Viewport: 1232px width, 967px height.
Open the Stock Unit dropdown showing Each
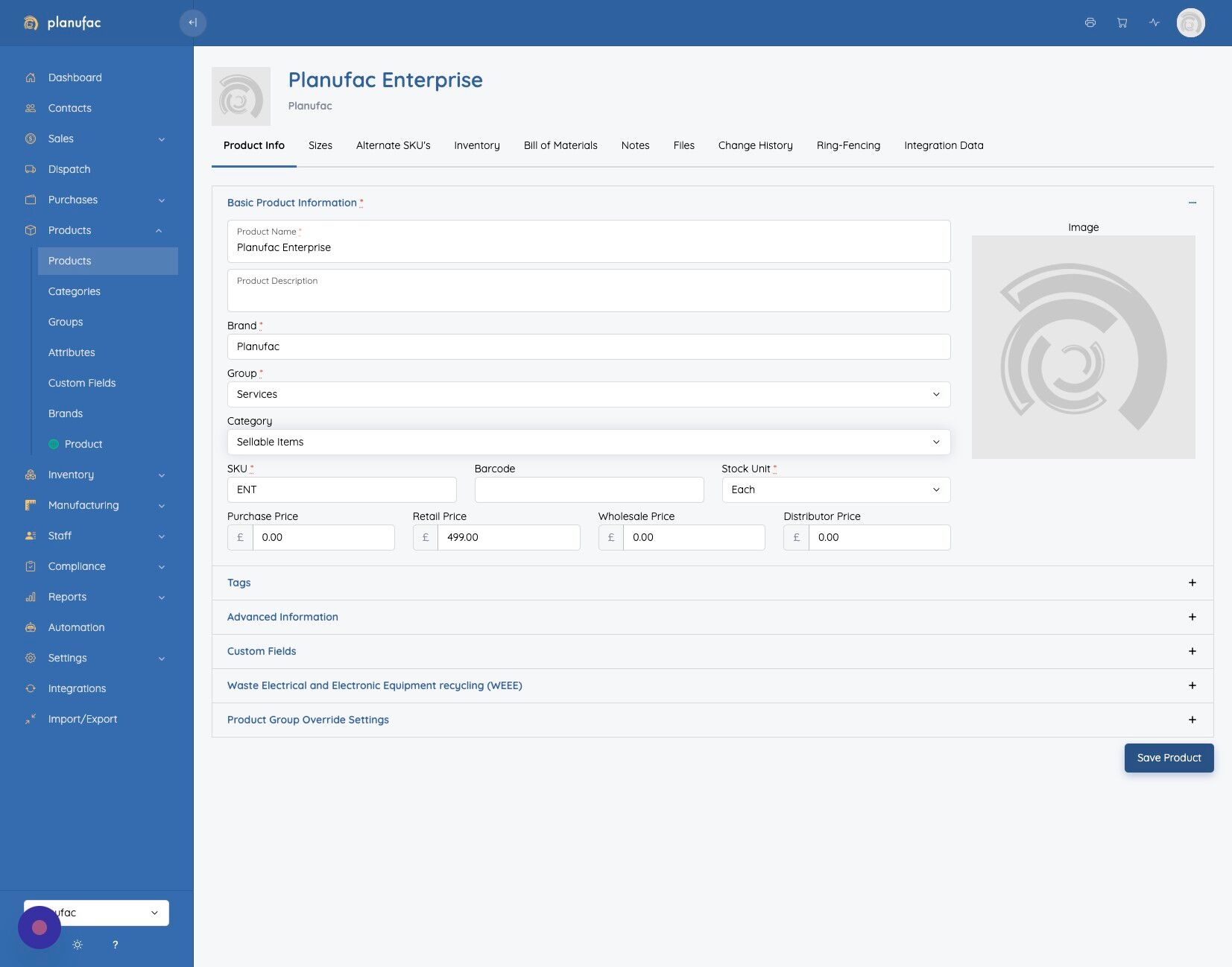point(836,489)
